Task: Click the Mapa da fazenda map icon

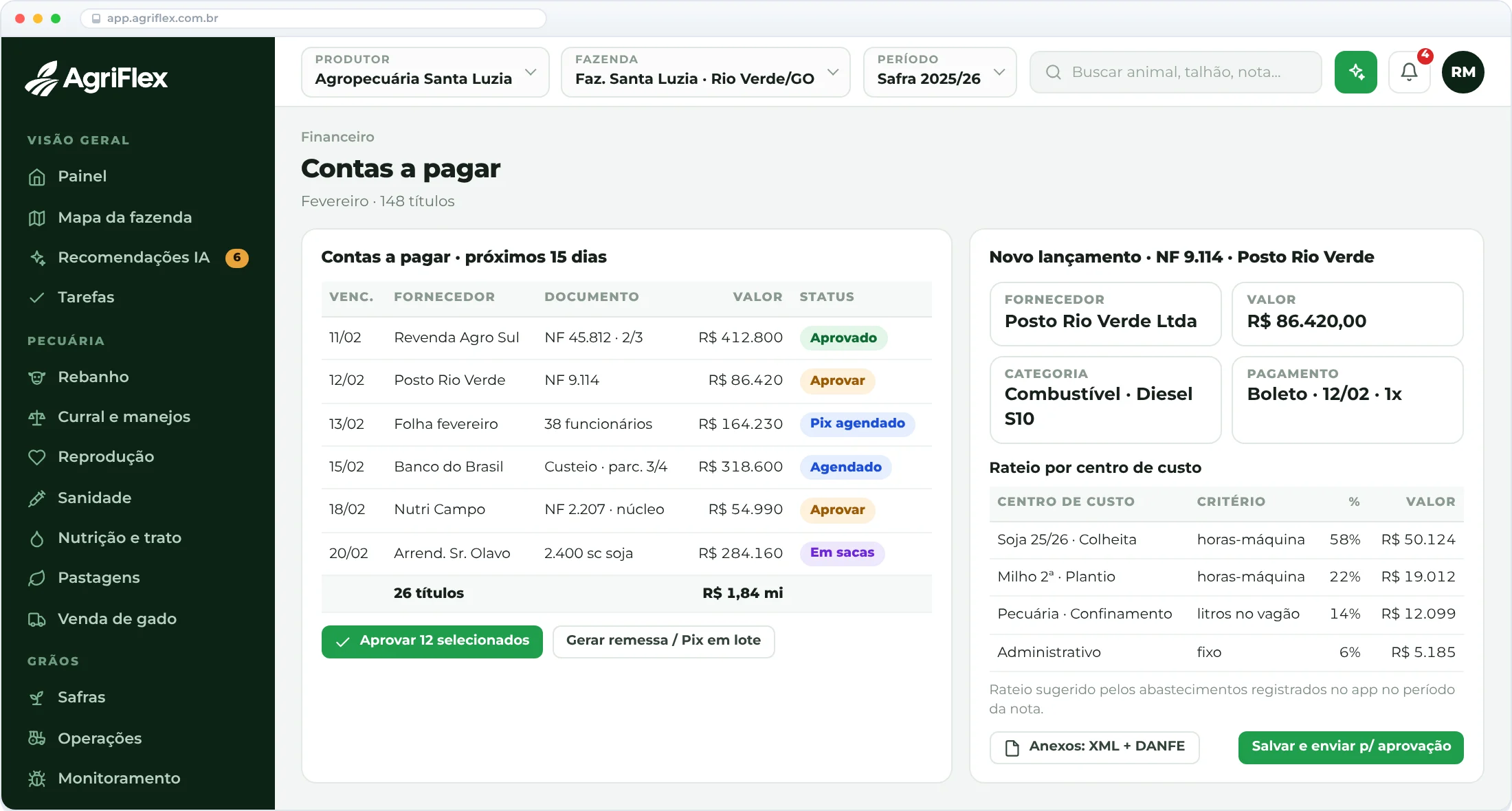Action: [x=37, y=218]
